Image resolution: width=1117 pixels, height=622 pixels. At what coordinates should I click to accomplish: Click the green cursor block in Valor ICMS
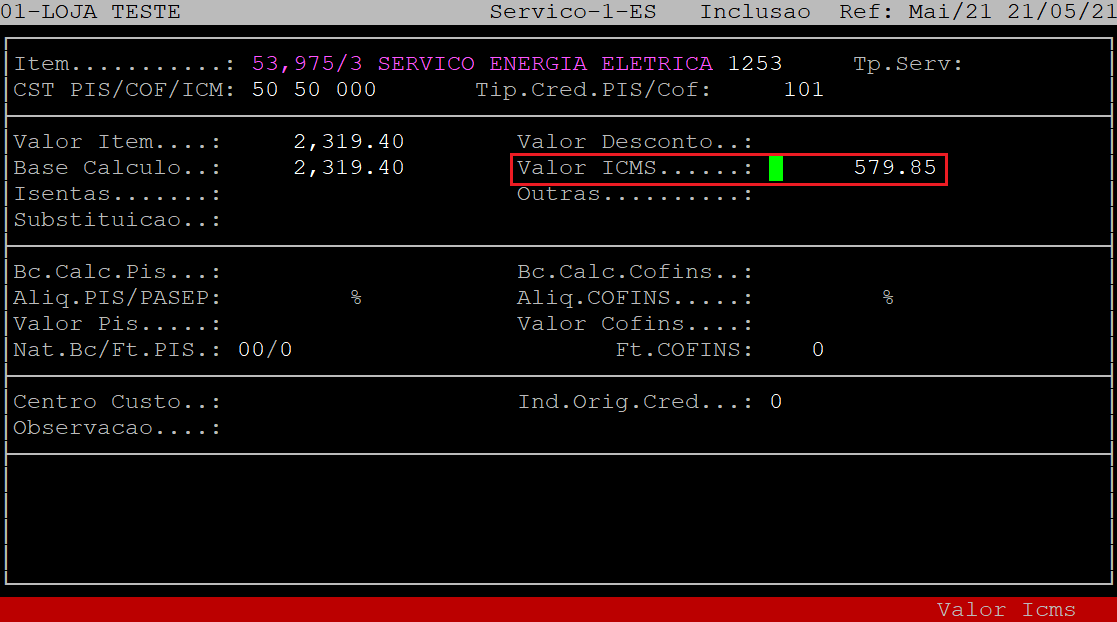(x=776, y=168)
